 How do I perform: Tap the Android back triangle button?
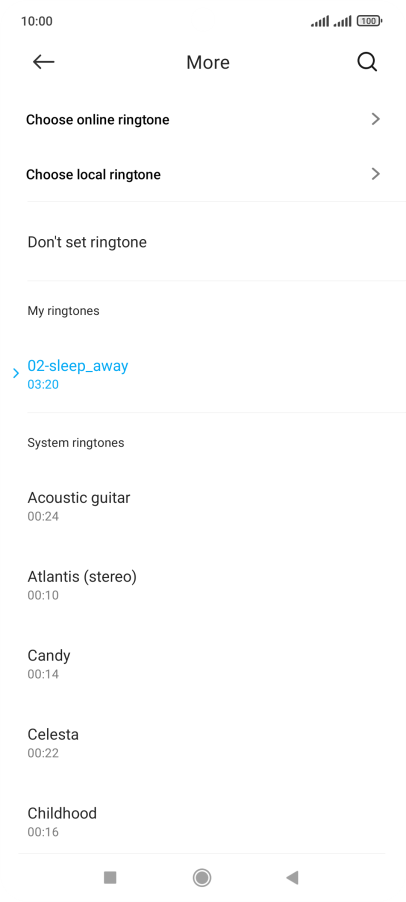point(292,877)
